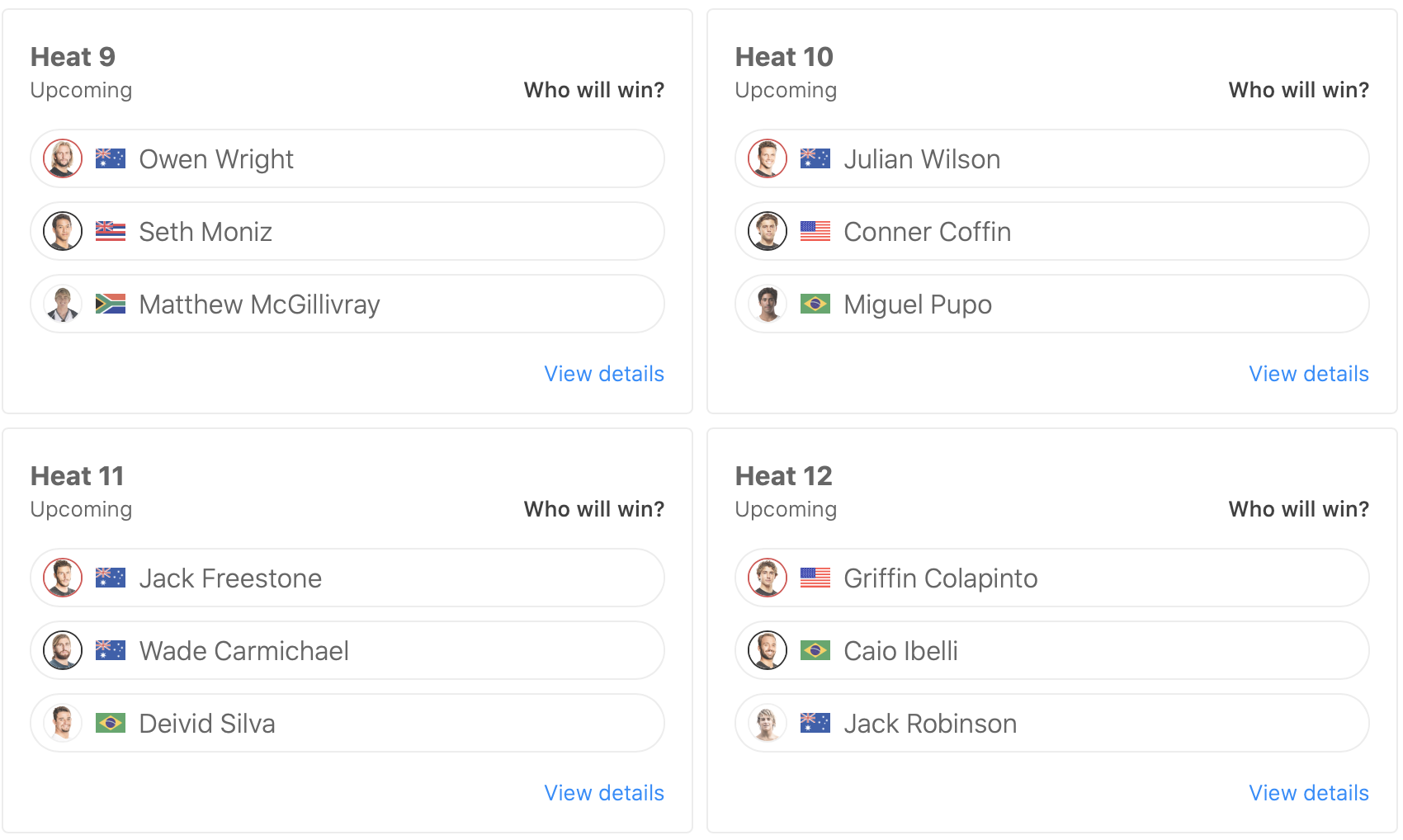This screenshot has width=1403, height=840.
Task: Click Jack Robinson's avatar photo
Action: 768,723
